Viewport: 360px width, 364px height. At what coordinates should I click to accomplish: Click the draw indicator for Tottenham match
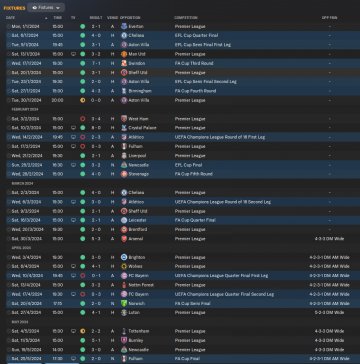click(x=82, y=331)
